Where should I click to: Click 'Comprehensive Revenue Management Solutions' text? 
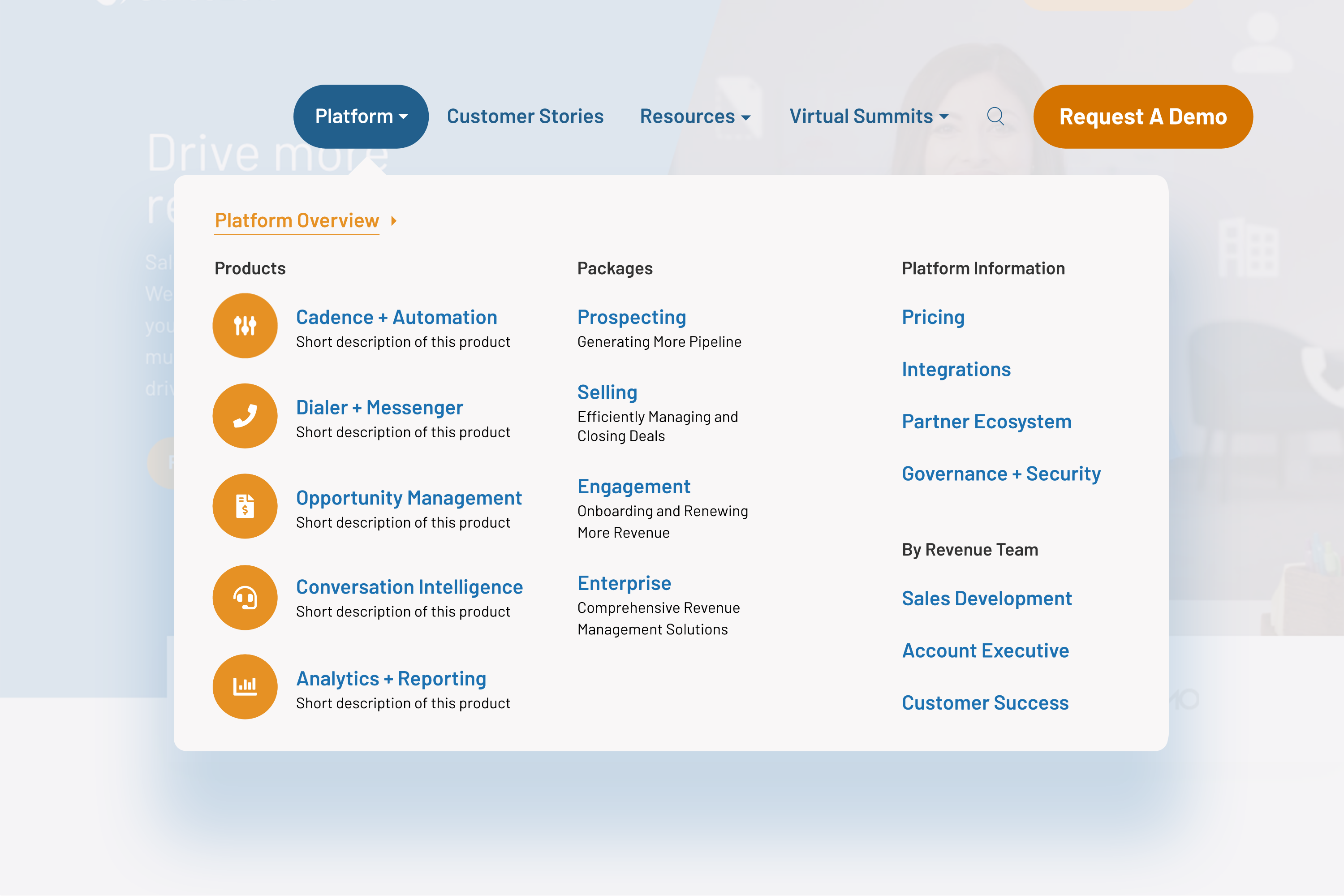pos(658,618)
